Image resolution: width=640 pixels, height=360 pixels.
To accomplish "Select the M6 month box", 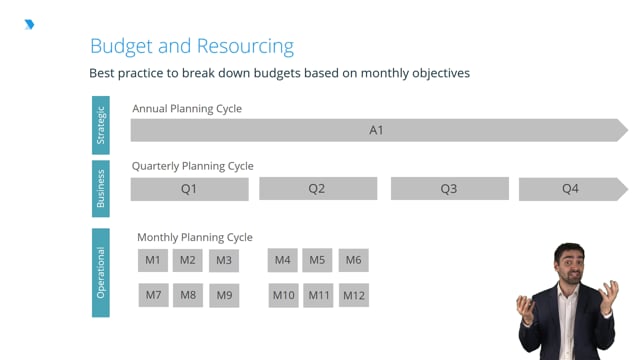I will click(353, 260).
